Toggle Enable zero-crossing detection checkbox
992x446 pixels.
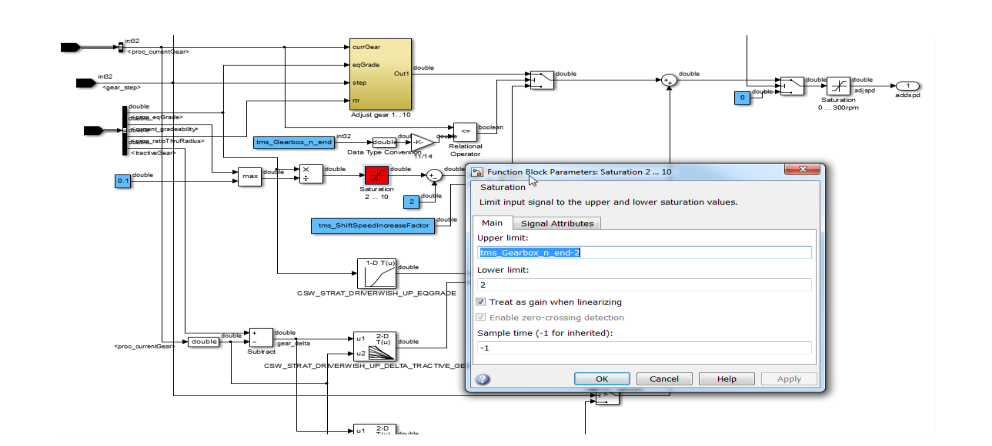tap(481, 318)
